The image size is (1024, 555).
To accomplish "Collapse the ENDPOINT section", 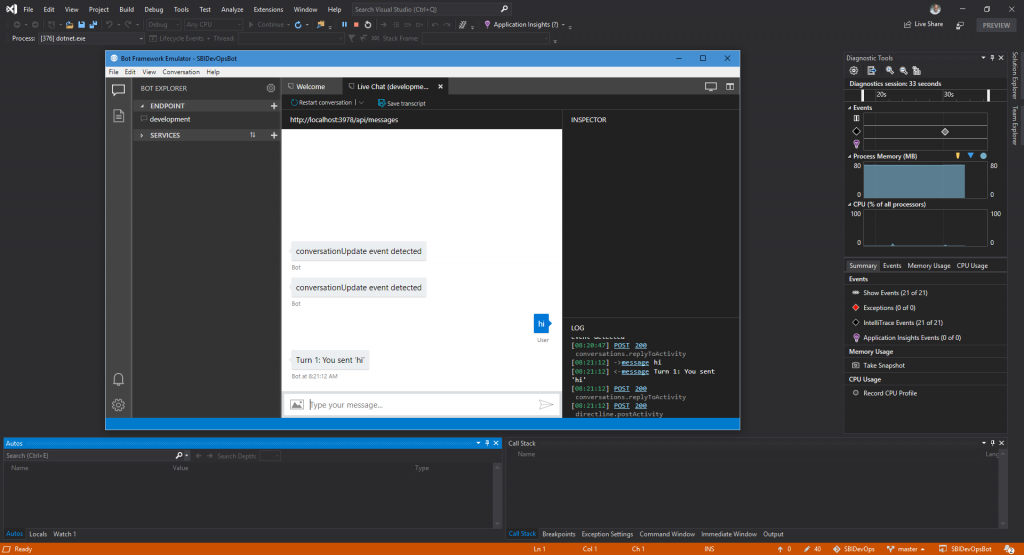I will (142, 106).
